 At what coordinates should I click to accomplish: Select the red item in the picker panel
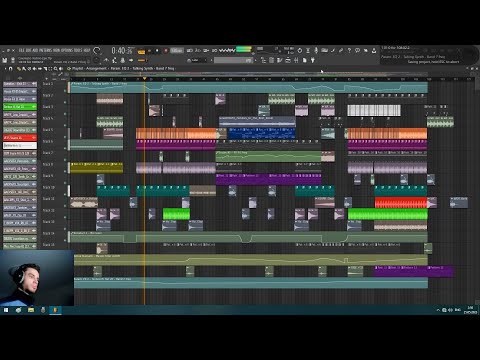pos(20,138)
